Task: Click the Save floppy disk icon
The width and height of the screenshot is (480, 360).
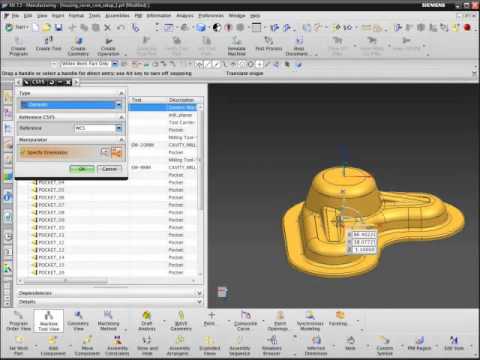Action: [59, 27]
